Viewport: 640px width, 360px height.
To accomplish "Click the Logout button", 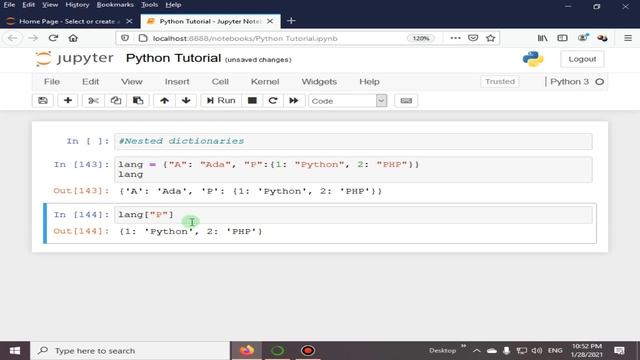I will click(x=582, y=59).
